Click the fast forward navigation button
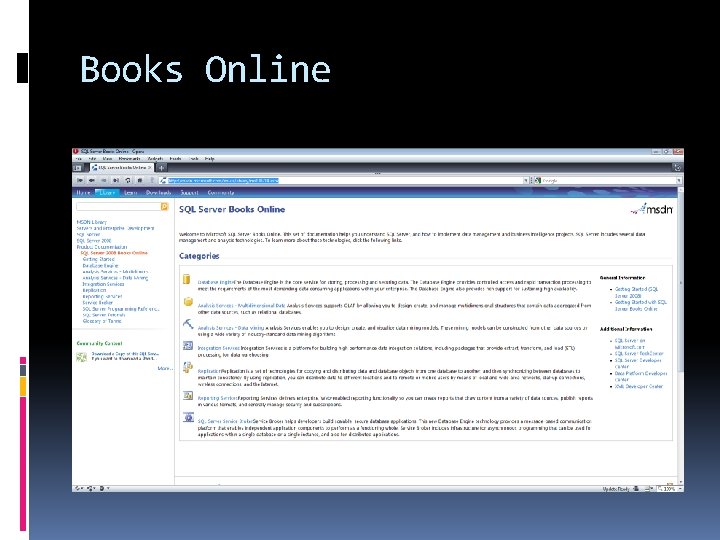 tap(116, 180)
